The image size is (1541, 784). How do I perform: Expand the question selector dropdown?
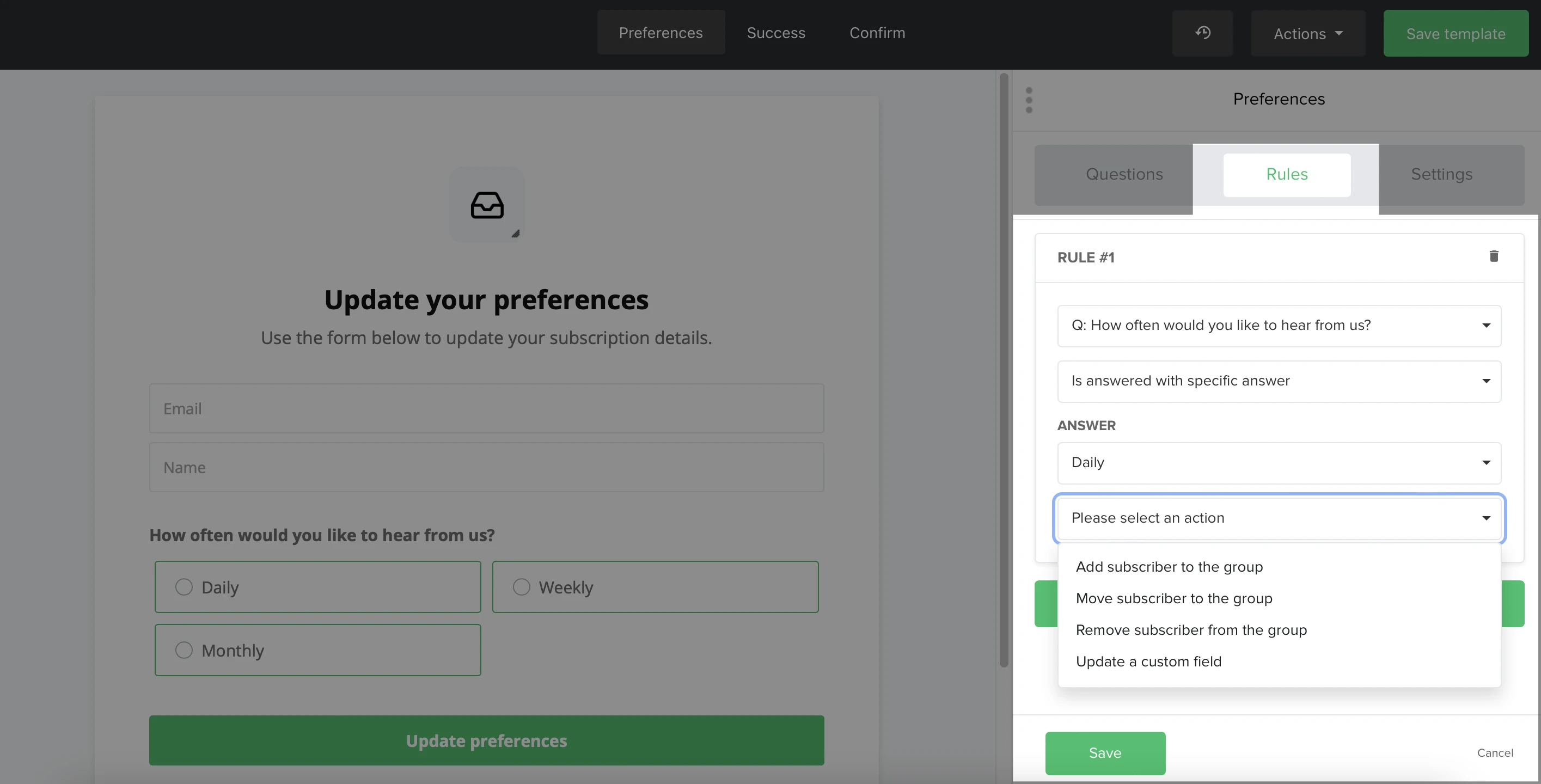1279,326
